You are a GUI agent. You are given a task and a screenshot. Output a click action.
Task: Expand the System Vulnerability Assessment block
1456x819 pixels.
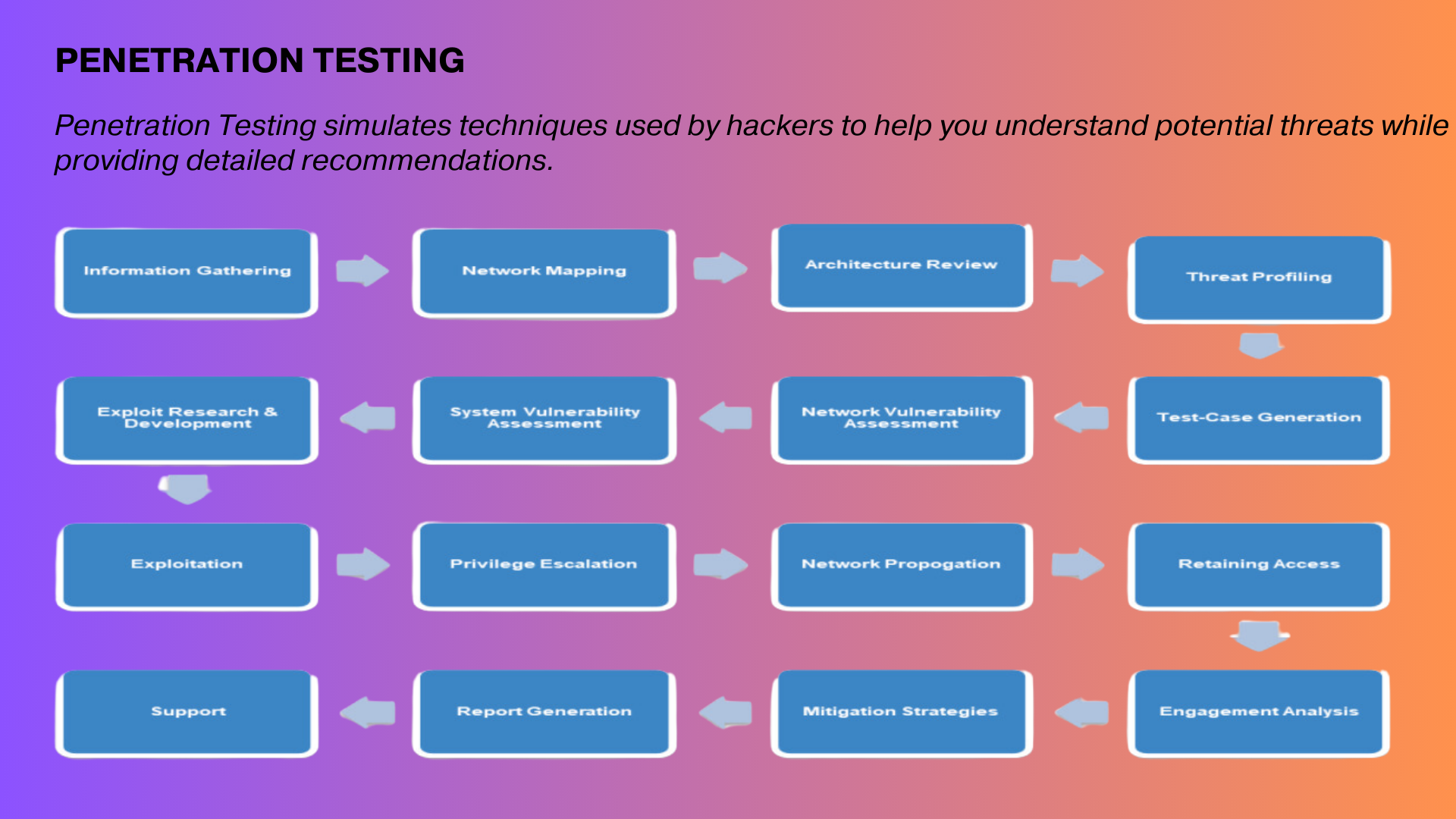click(543, 418)
